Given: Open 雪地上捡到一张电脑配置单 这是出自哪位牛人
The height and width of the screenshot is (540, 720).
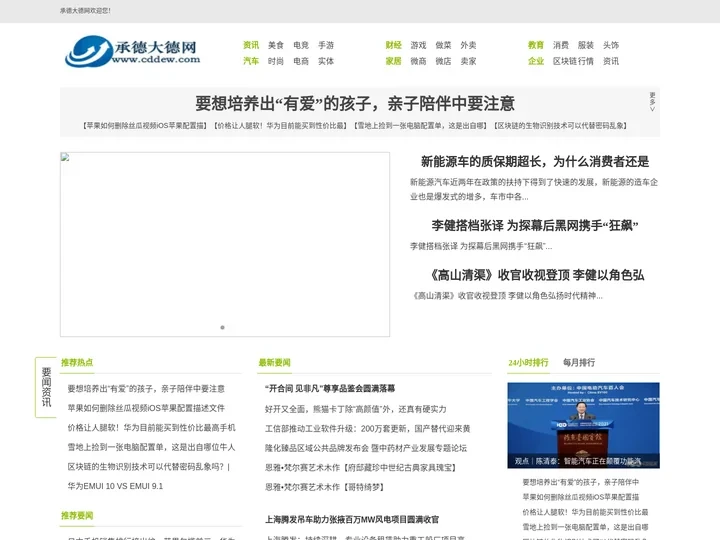Looking at the screenshot, I should coord(151,447).
